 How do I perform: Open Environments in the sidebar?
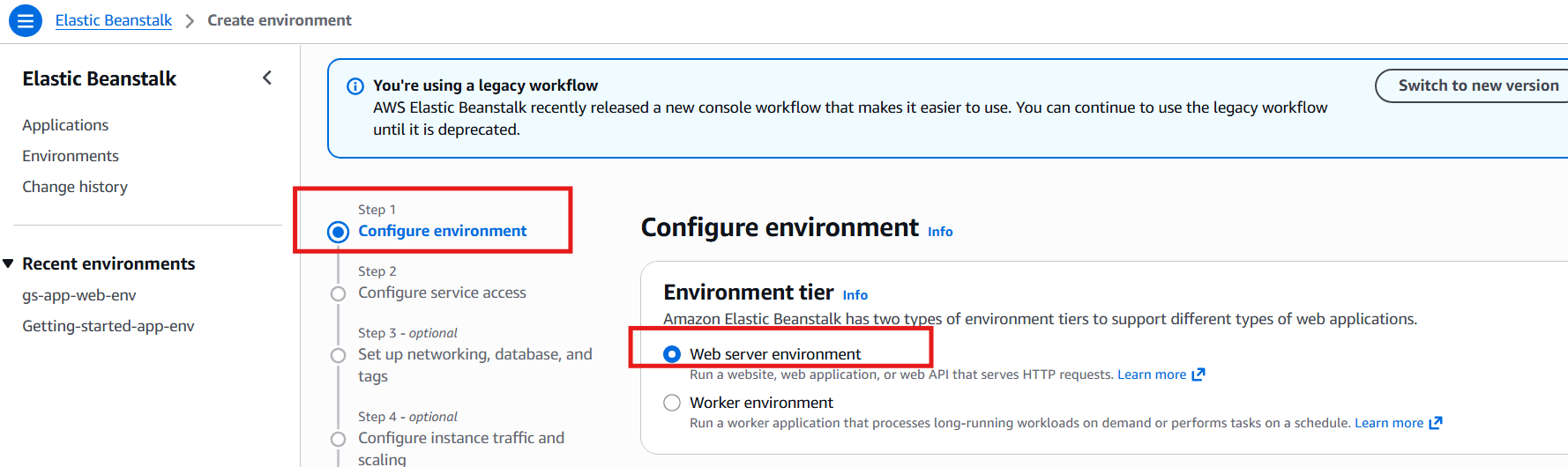pyautogui.click(x=71, y=156)
